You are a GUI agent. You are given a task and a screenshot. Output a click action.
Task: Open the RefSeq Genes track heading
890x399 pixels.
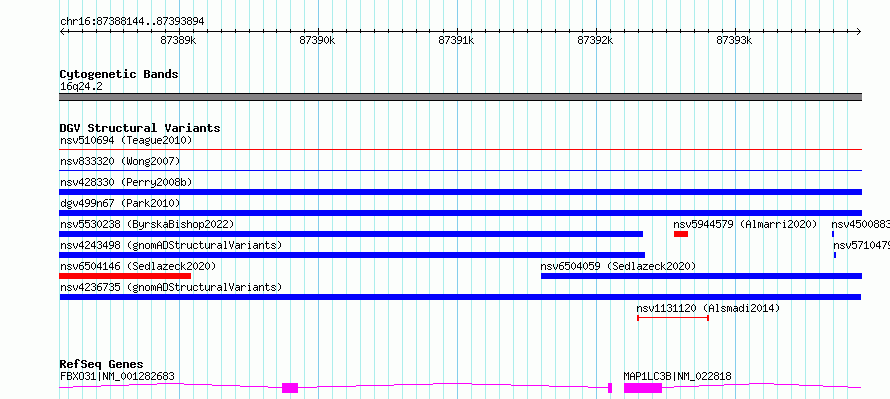pos(102,364)
